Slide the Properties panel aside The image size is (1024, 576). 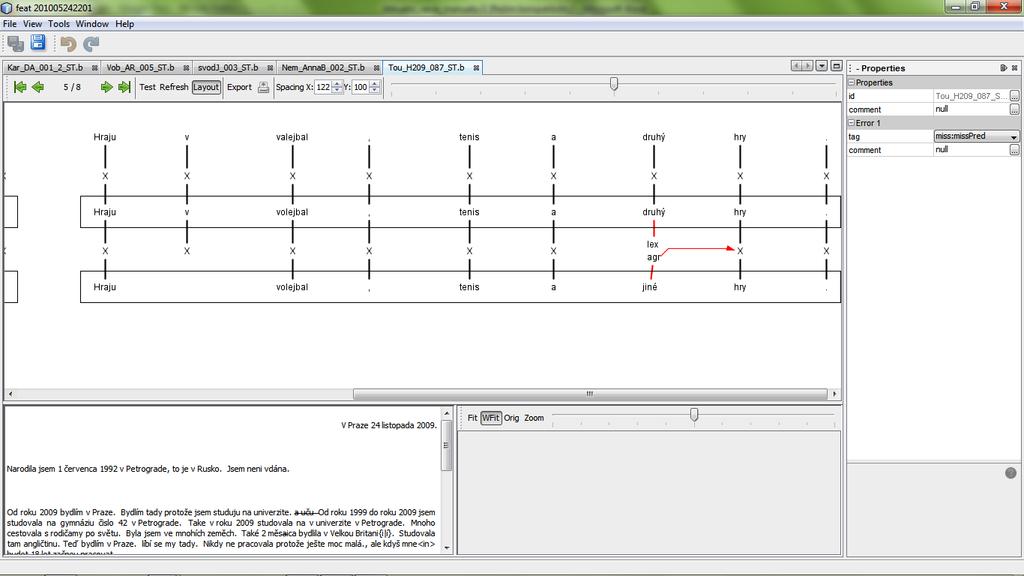coord(1003,68)
